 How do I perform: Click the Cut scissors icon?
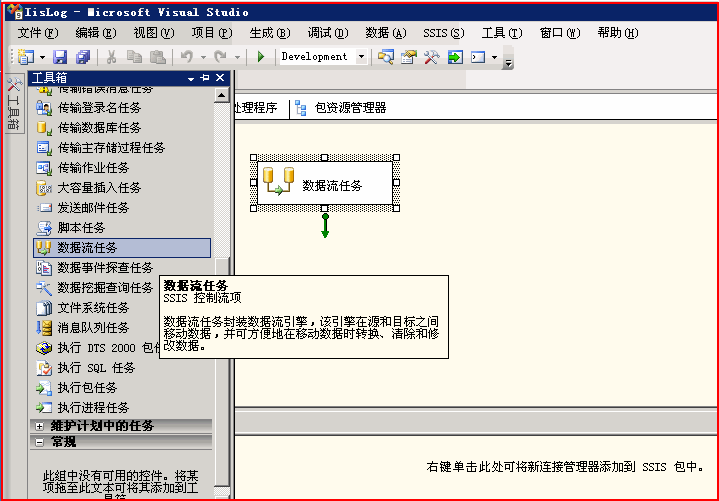[111, 57]
